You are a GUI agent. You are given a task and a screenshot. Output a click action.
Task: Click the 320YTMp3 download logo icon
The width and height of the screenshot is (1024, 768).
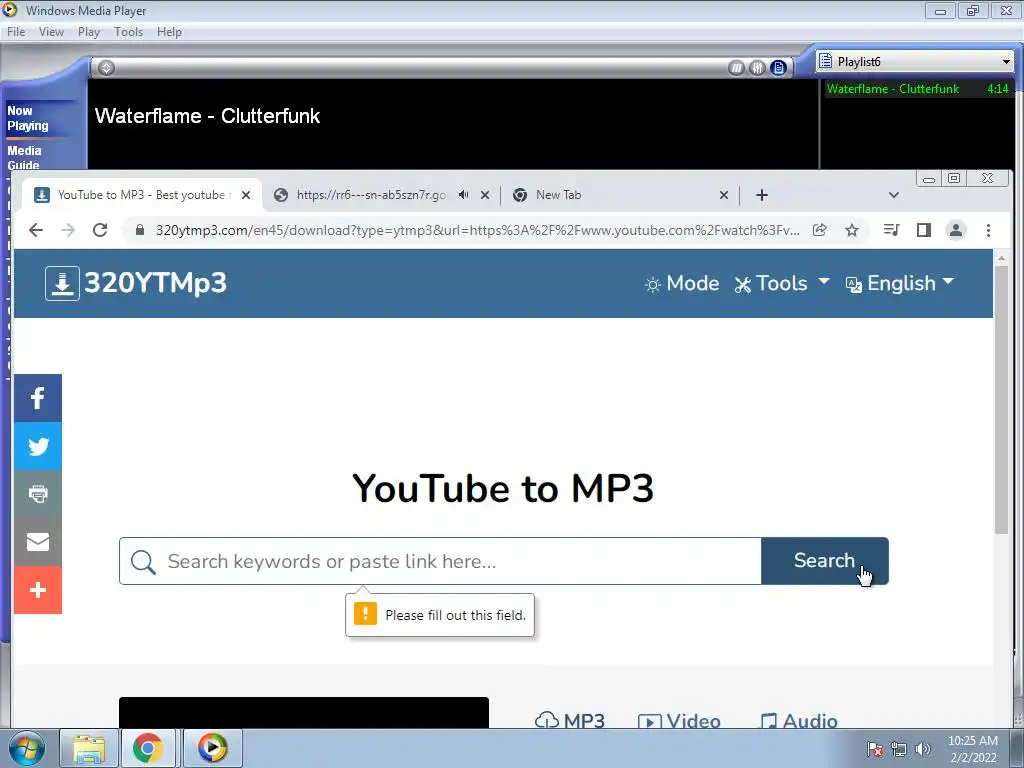[x=62, y=283]
